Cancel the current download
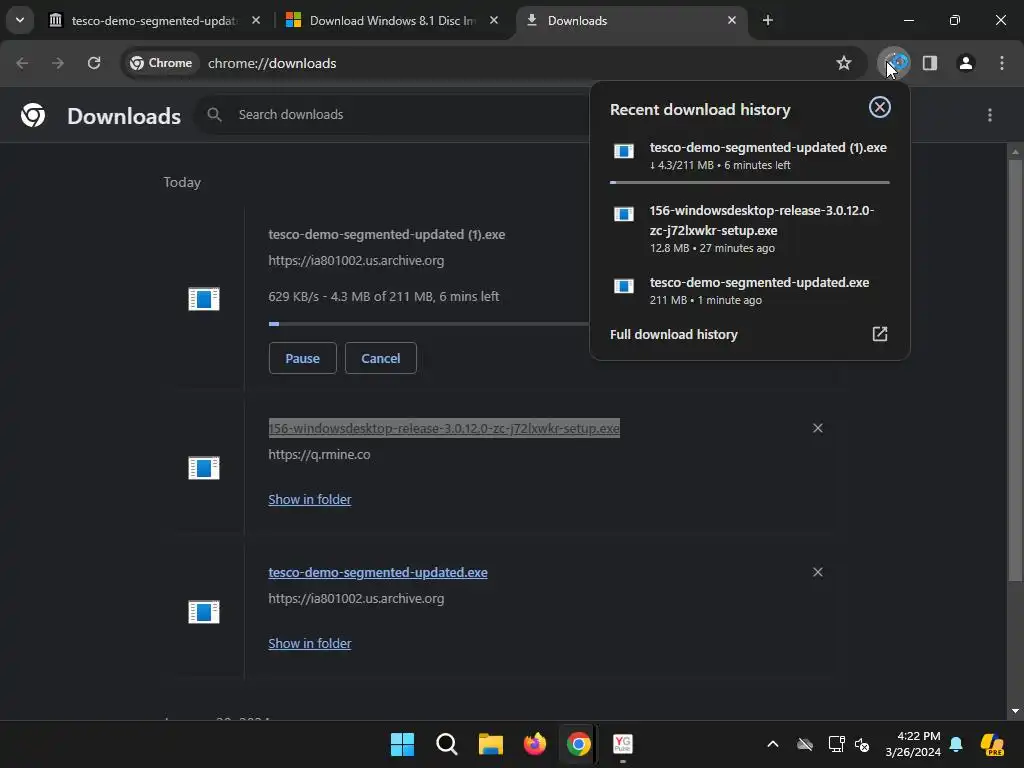The height and width of the screenshot is (768, 1024). pyautogui.click(x=381, y=359)
